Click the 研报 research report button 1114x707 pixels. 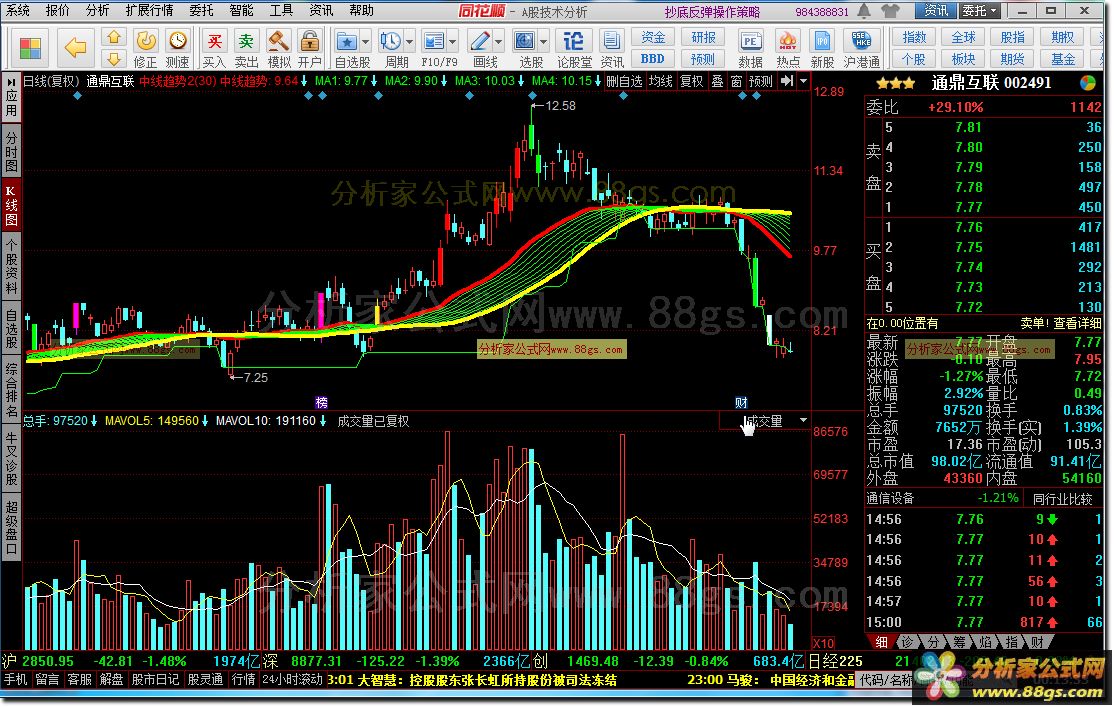click(x=703, y=38)
